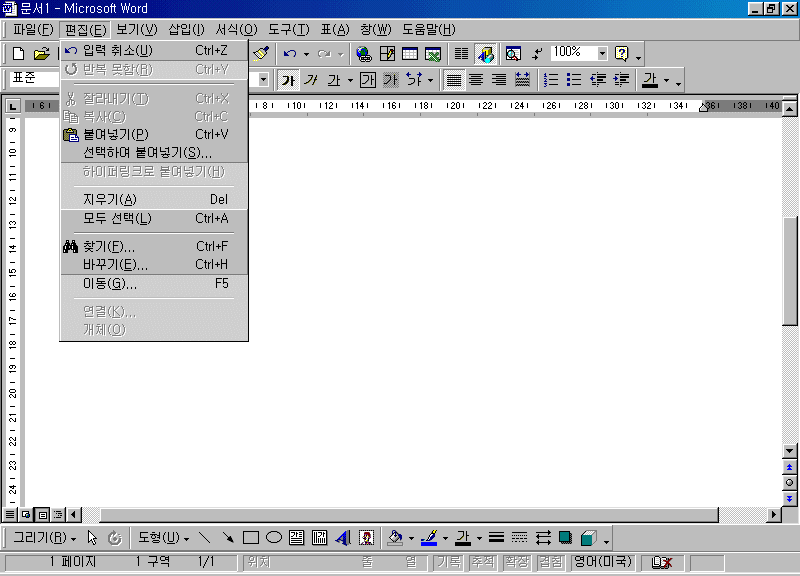
Task: Open the 그리기(R) drawing menu button
Action: pyautogui.click(x=44, y=538)
